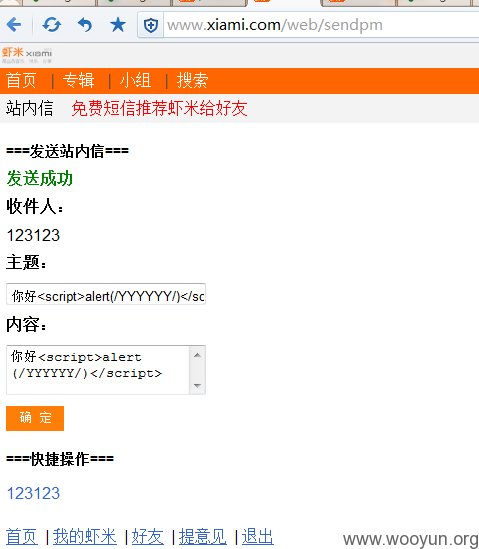Go back with the browser back arrow
Image resolution: width=479 pixels, height=549 pixels.
14,25
